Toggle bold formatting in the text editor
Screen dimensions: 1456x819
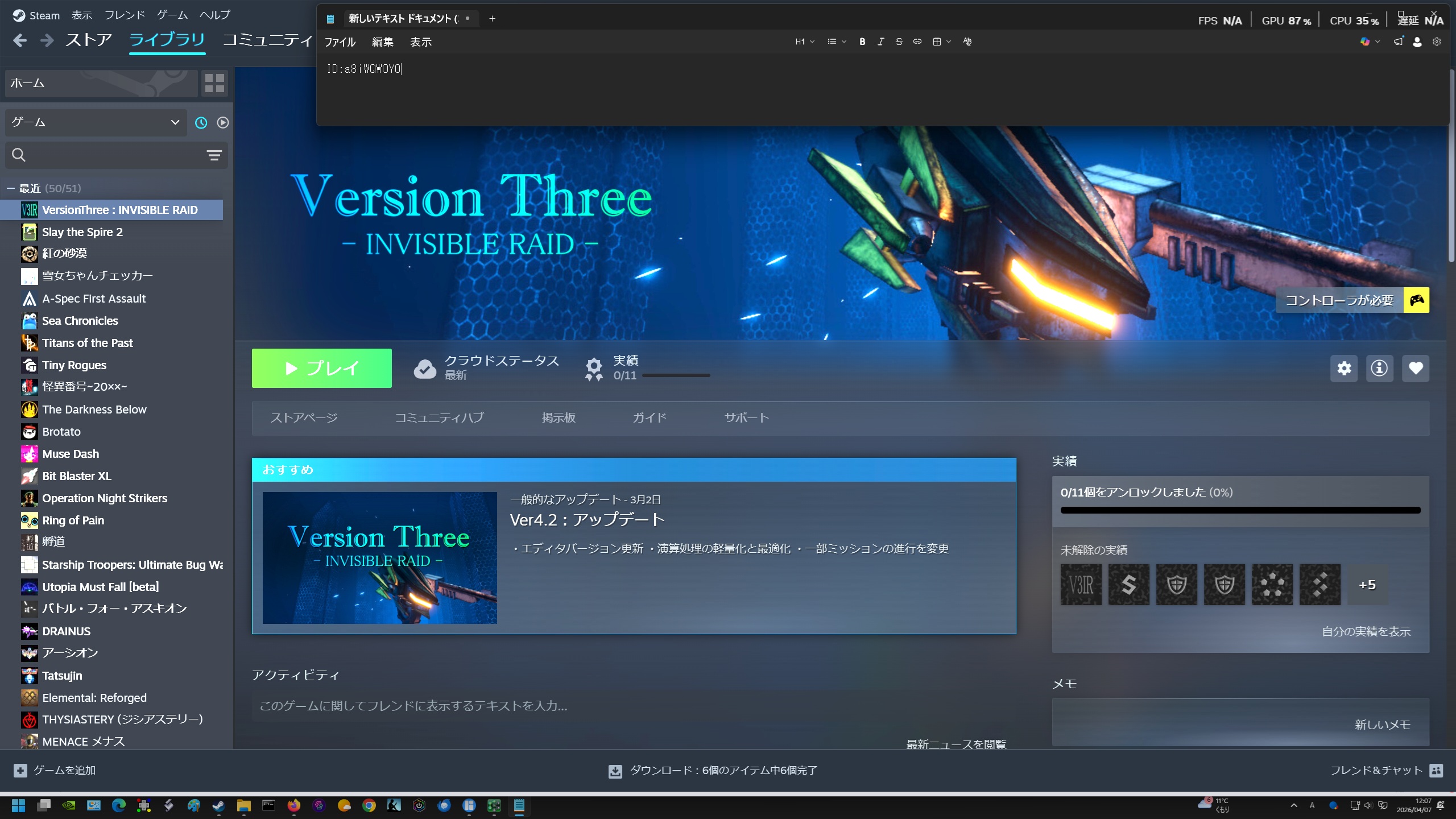(x=862, y=42)
